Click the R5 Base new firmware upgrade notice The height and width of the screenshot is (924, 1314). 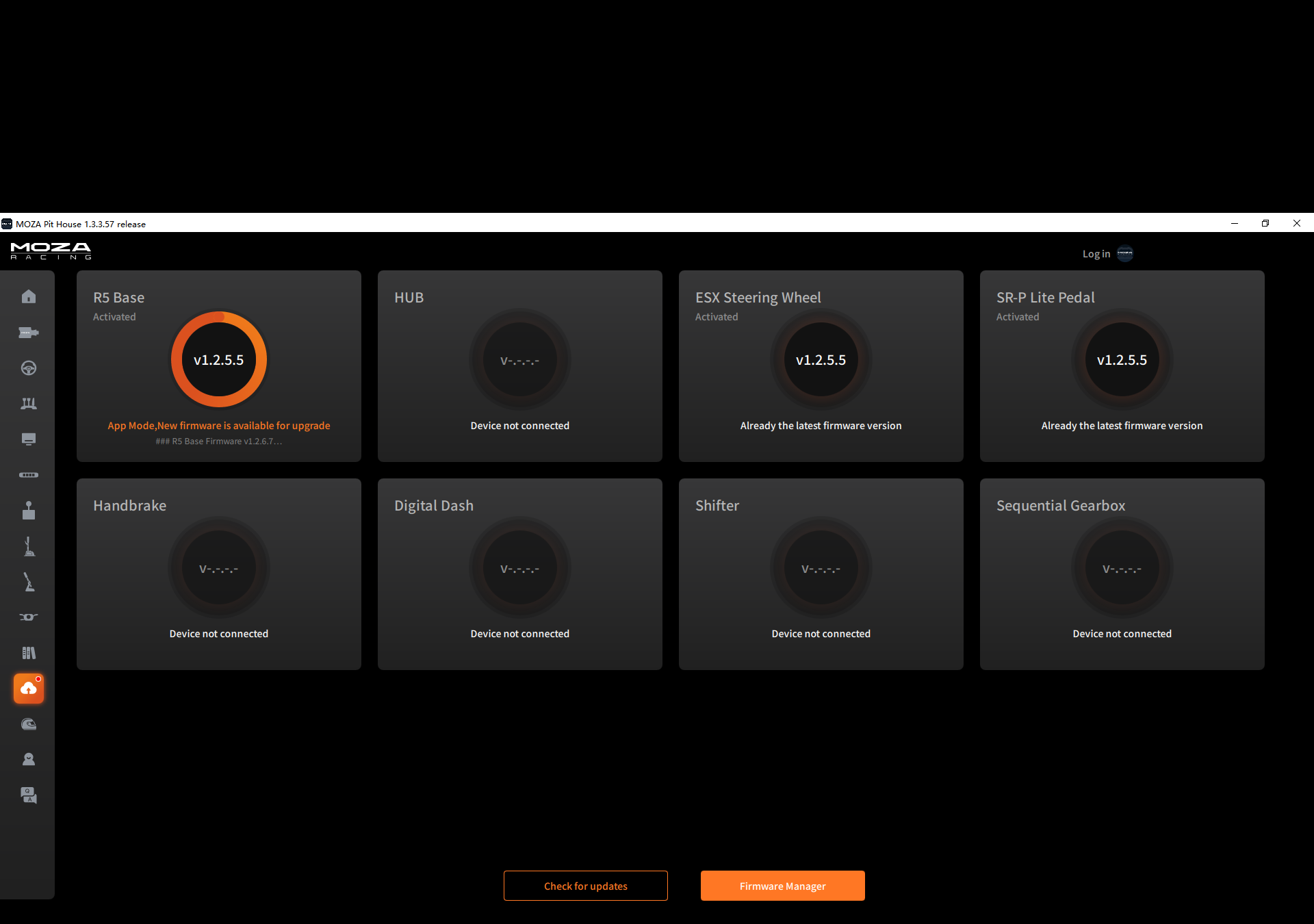[x=219, y=426]
